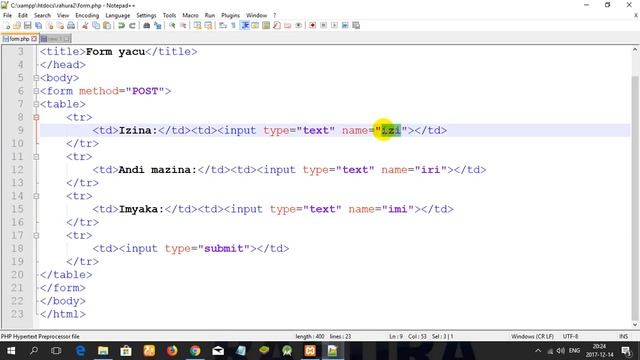Viewport: 640px width, 360px height.
Task: Click the Playback macro icon
Action: [x=334, y=25]
